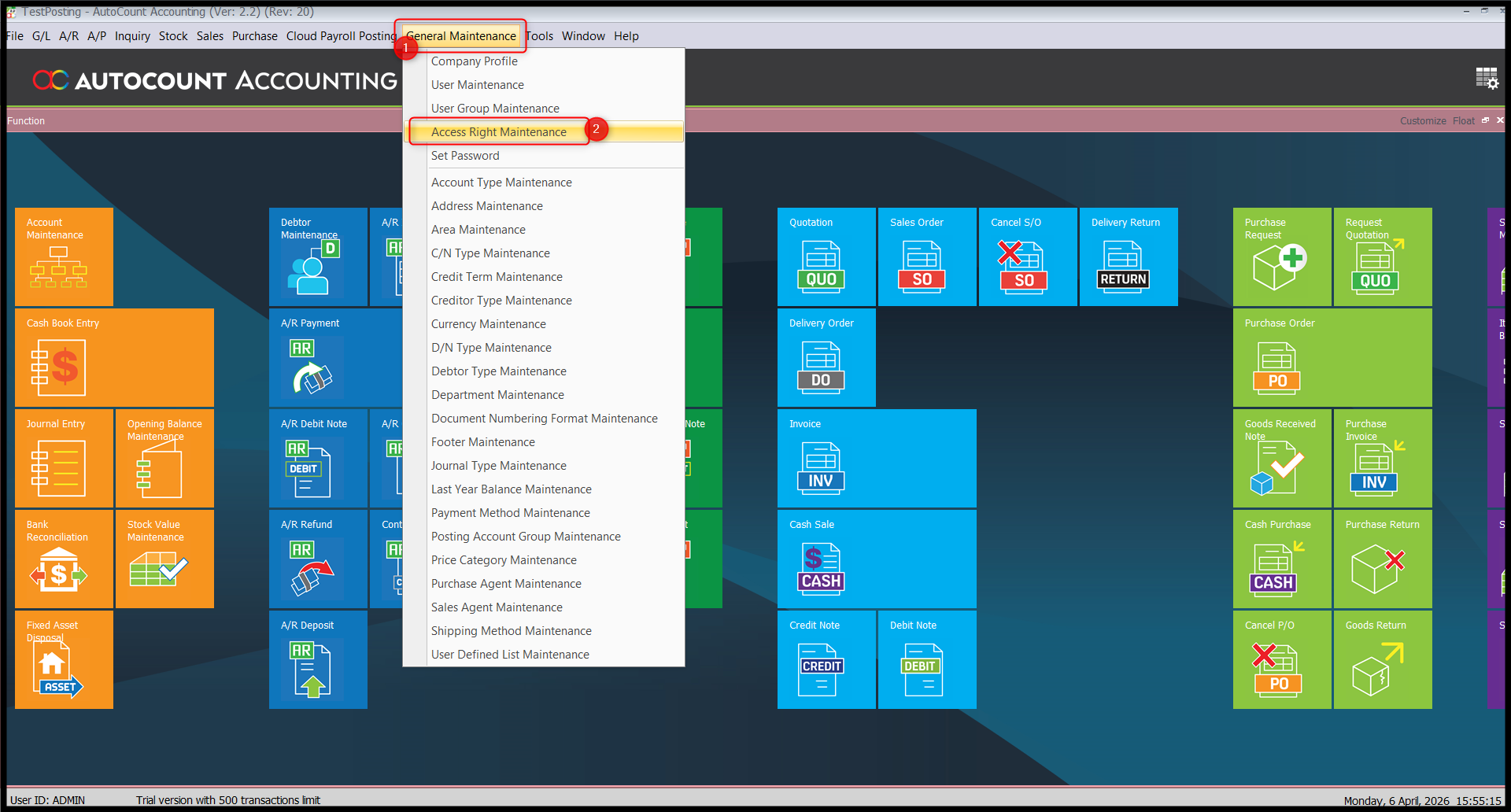Screen dimensions: 1511x812
Task: Open the G/L menu
Action: click(41, 36)
